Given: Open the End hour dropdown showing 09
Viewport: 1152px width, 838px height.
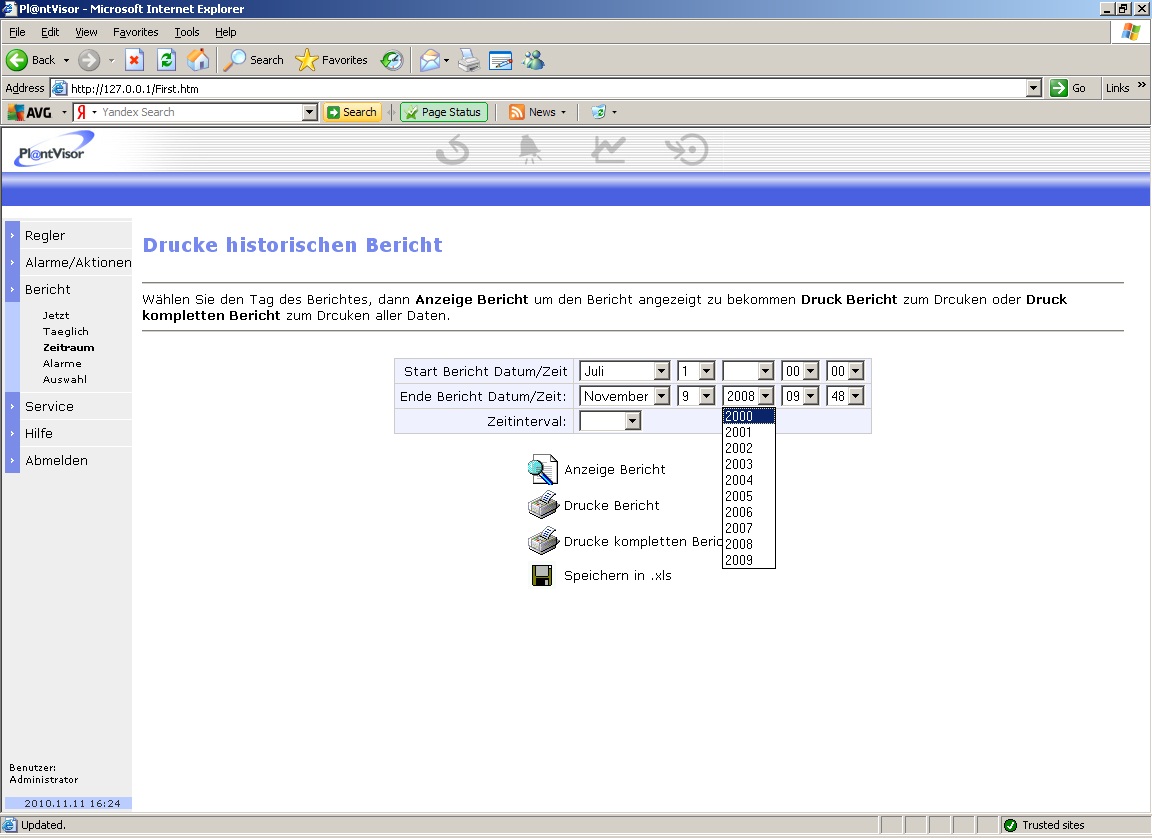Looking at the screenshot, I should click(800, 397).
